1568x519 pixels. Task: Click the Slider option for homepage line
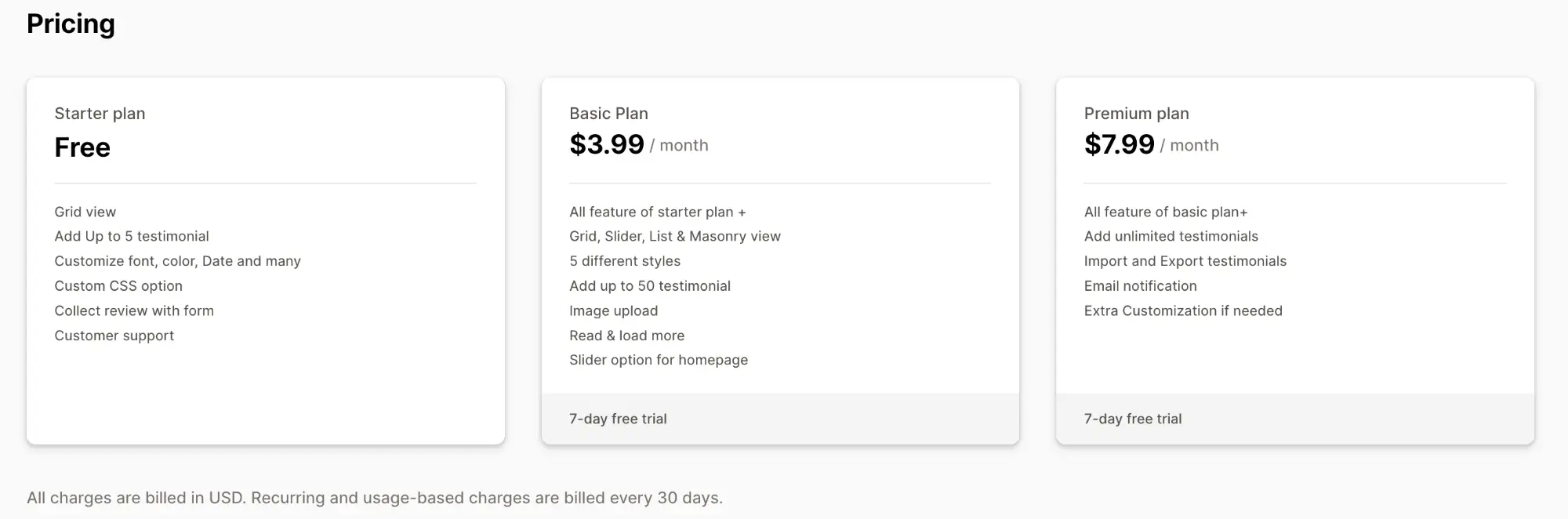pyautogui.click(x=659, y=360)
